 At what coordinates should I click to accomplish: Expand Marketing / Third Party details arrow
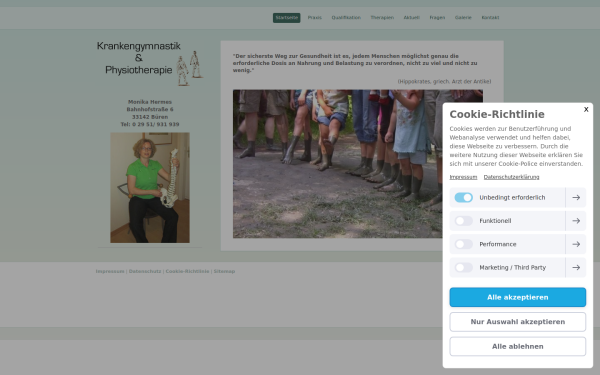click(576, 267)
